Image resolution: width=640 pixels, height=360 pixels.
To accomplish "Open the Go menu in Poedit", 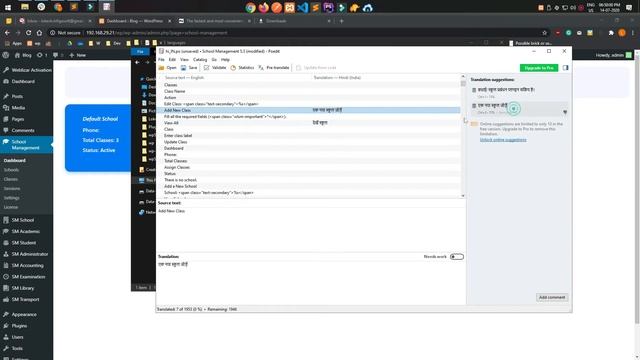I will point(214,60).
